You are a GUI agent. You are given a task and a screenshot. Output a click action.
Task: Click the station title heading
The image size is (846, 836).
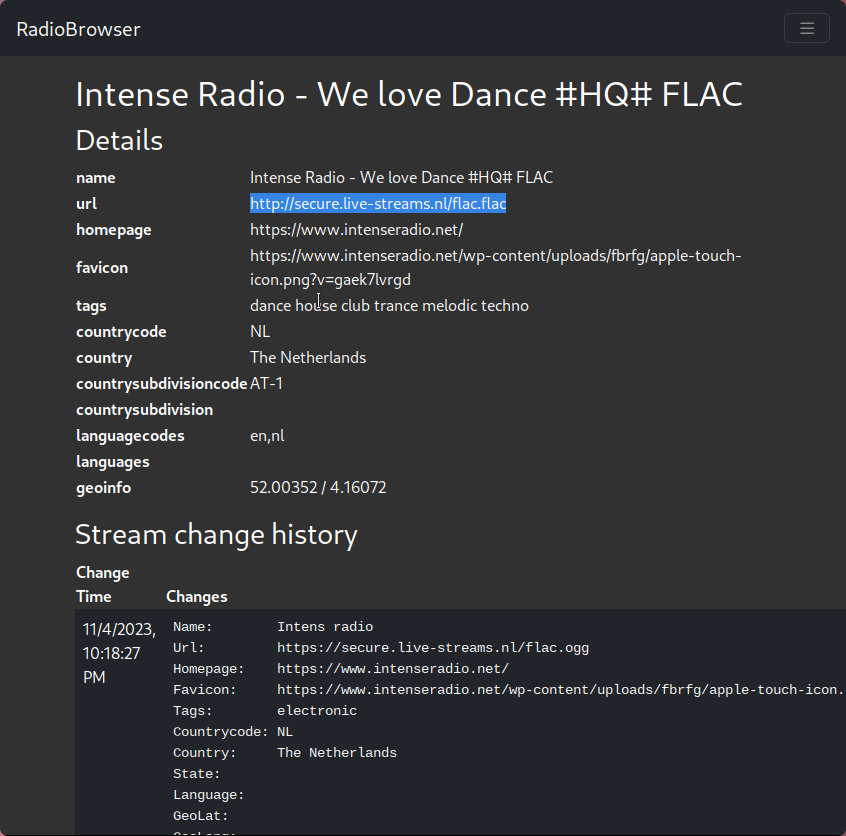coord(409,94)
